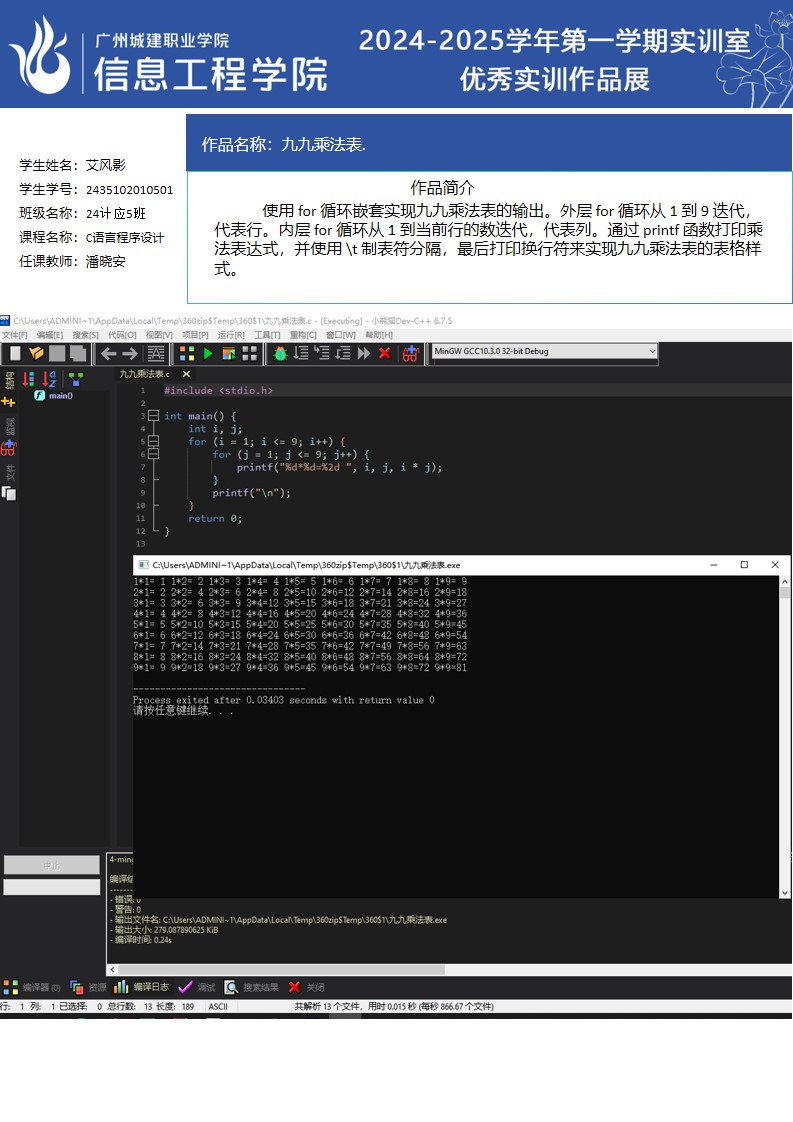
Task: Collapse the main() function fold marker
Action: click(x=153, y=415)
